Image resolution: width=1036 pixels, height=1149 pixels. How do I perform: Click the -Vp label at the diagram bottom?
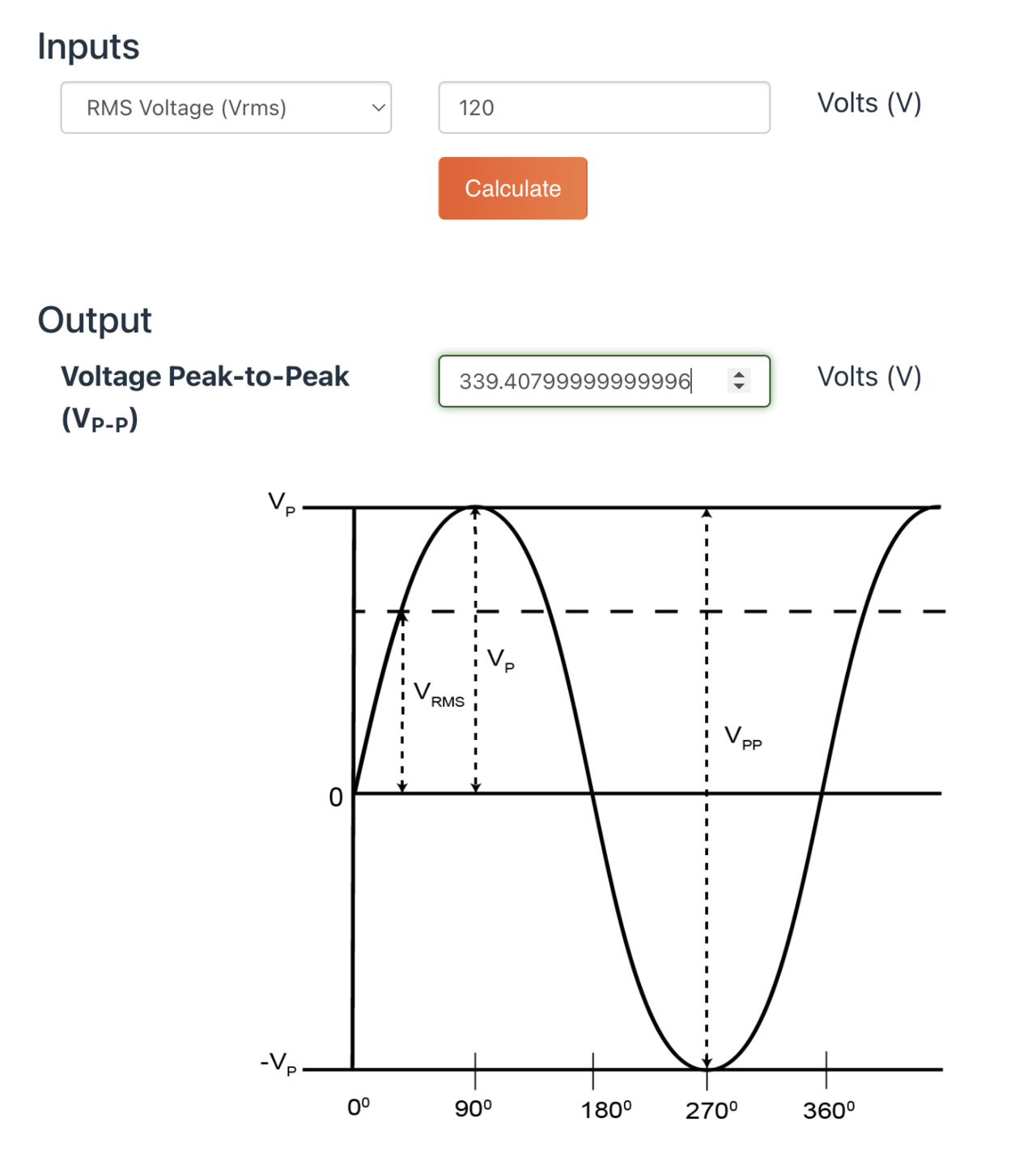coord(278,1063)
